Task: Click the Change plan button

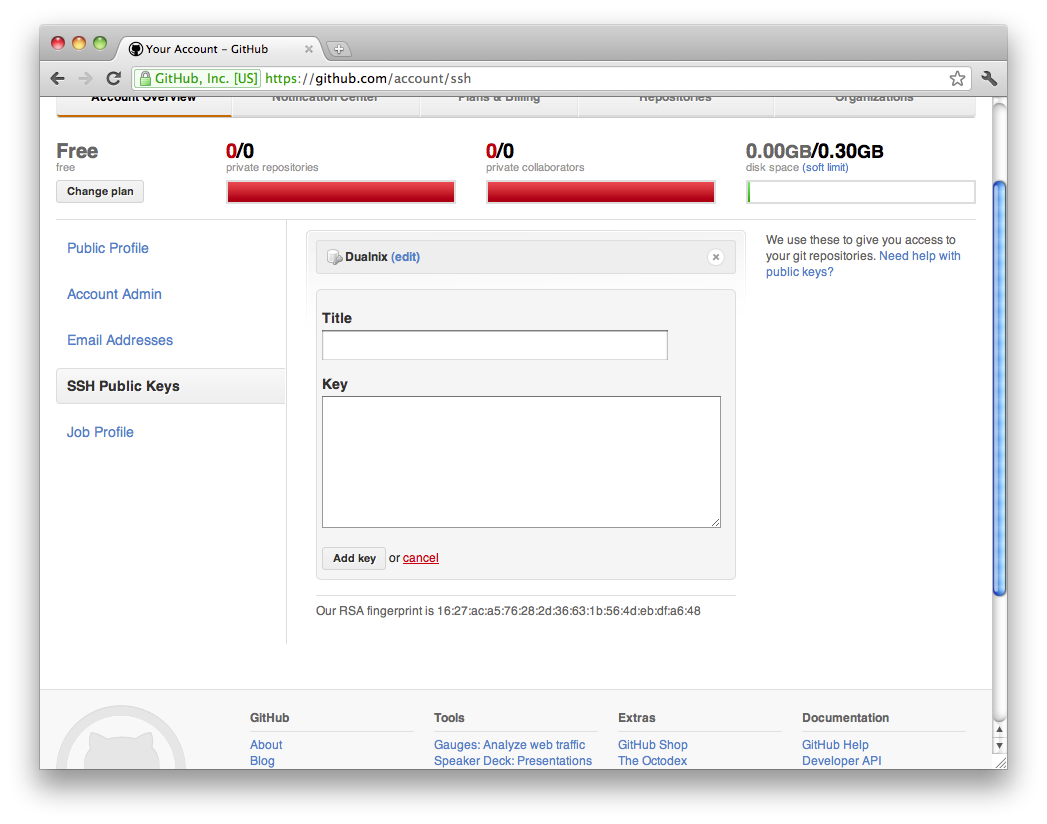Action: click(x=100, y=192)
